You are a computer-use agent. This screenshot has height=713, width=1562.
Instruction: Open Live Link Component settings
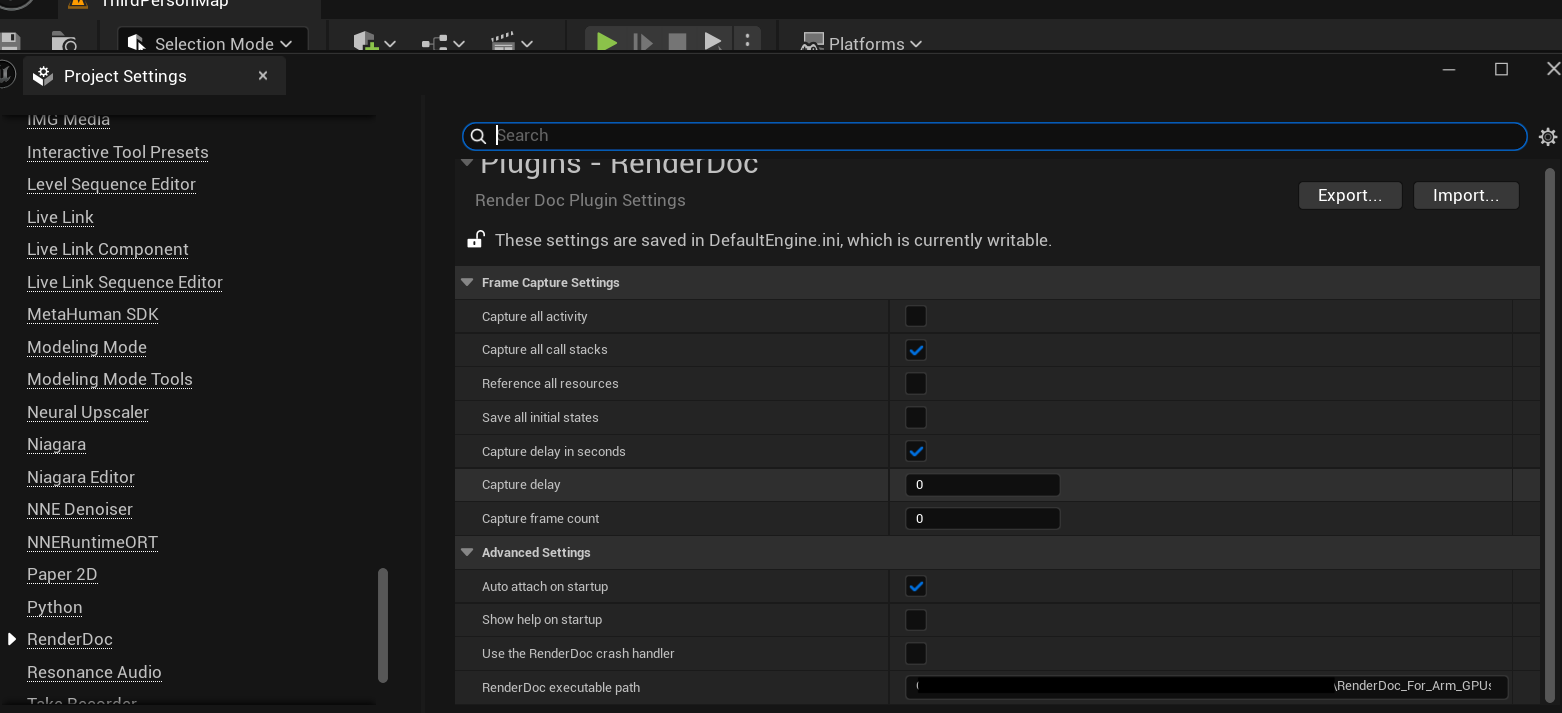tap(108, 249)
